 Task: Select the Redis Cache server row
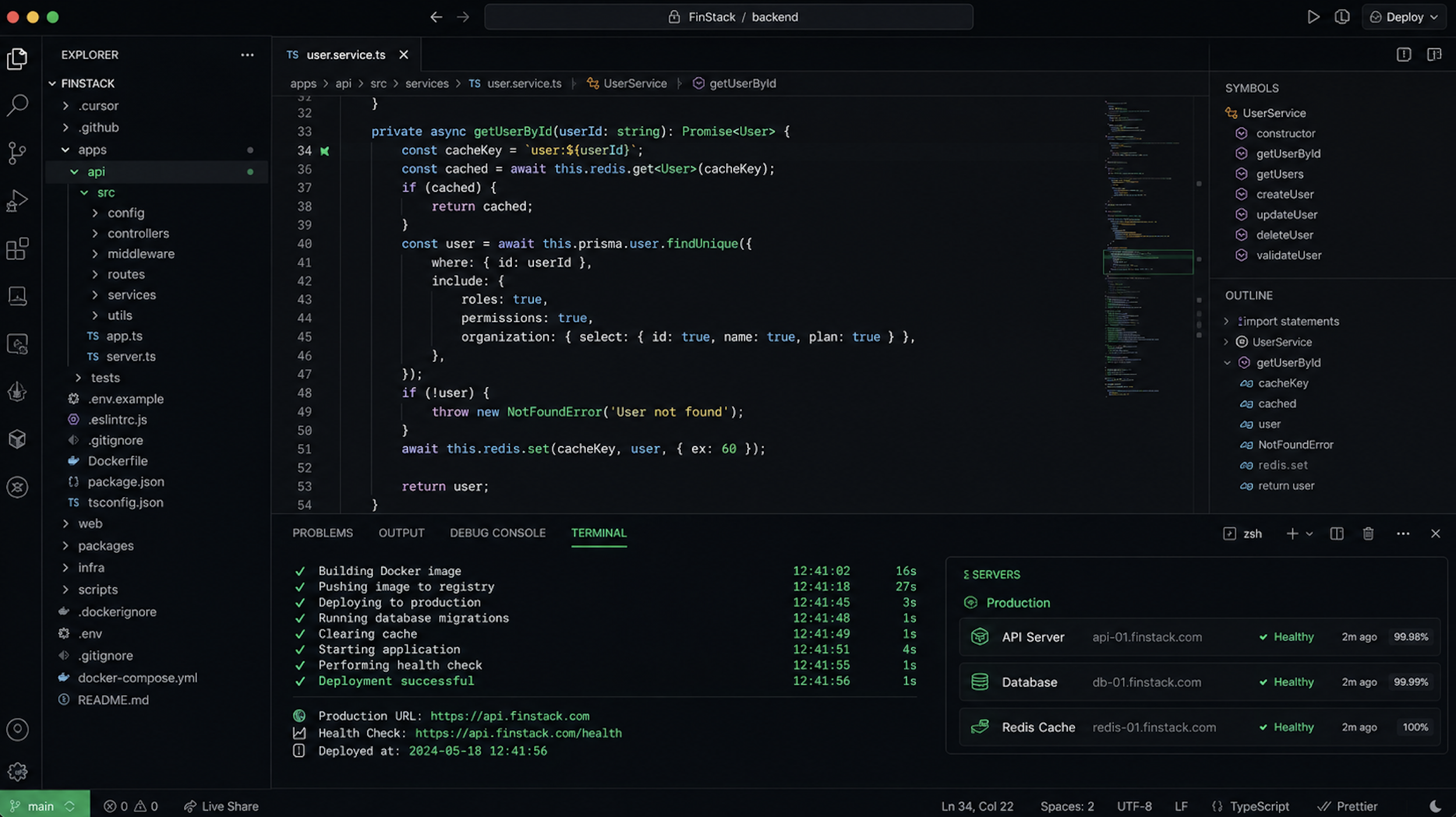click(1199, 727)
